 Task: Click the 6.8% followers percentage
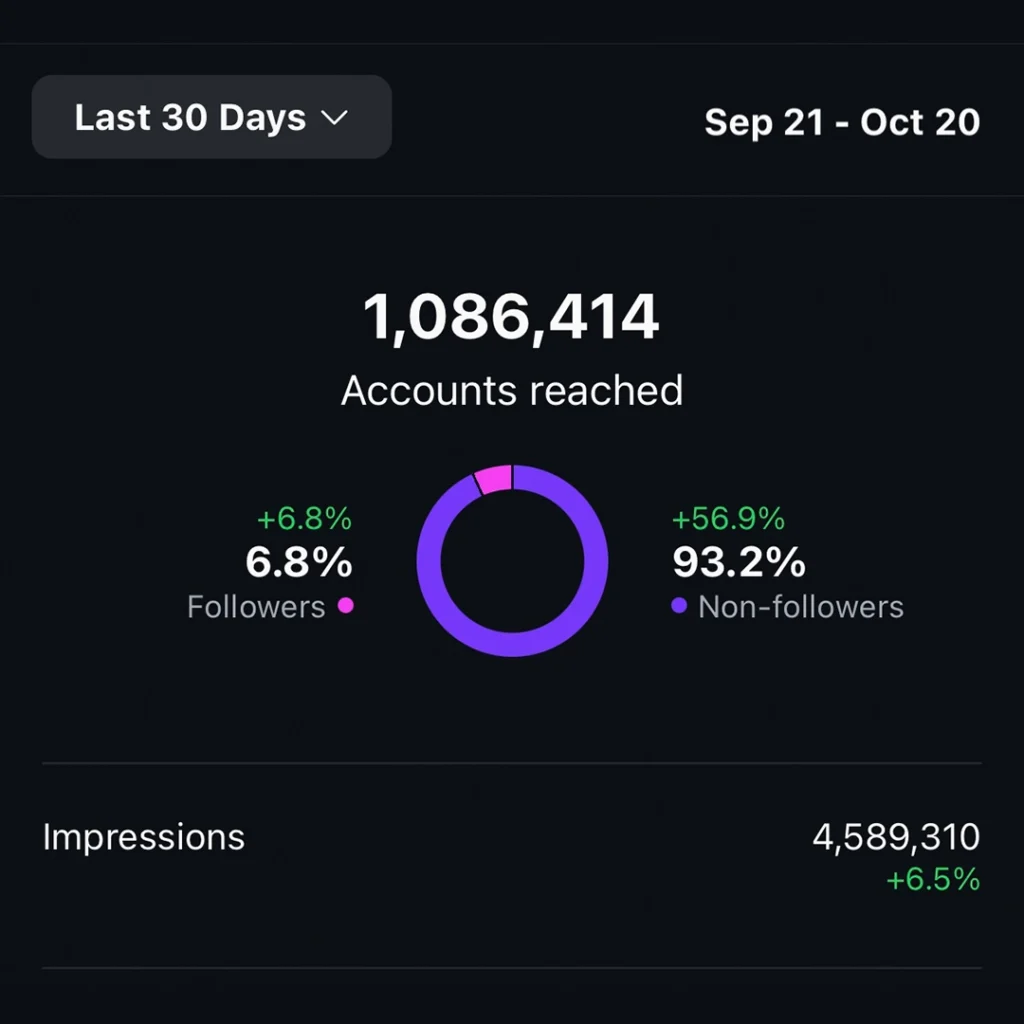tap(299, 563)
